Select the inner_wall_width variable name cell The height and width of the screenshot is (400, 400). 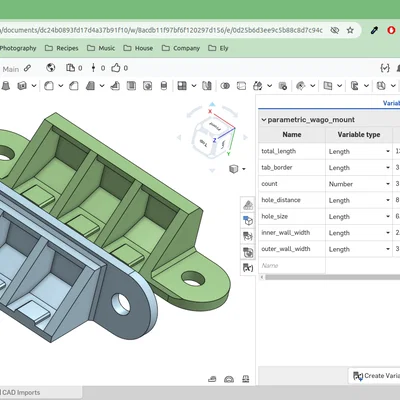coord(292,233)
